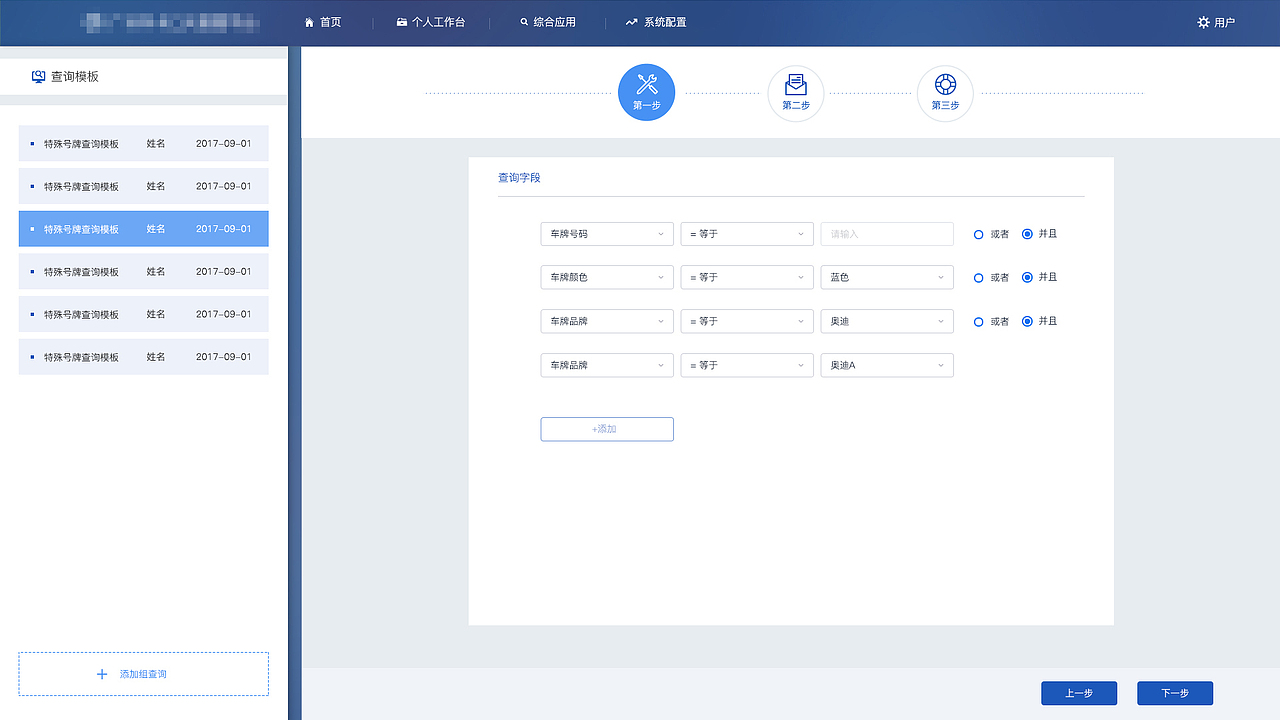Viewport: 1280px width, 720px height.
Task: Click the 下一步 button
Action: coord(1175,693)
